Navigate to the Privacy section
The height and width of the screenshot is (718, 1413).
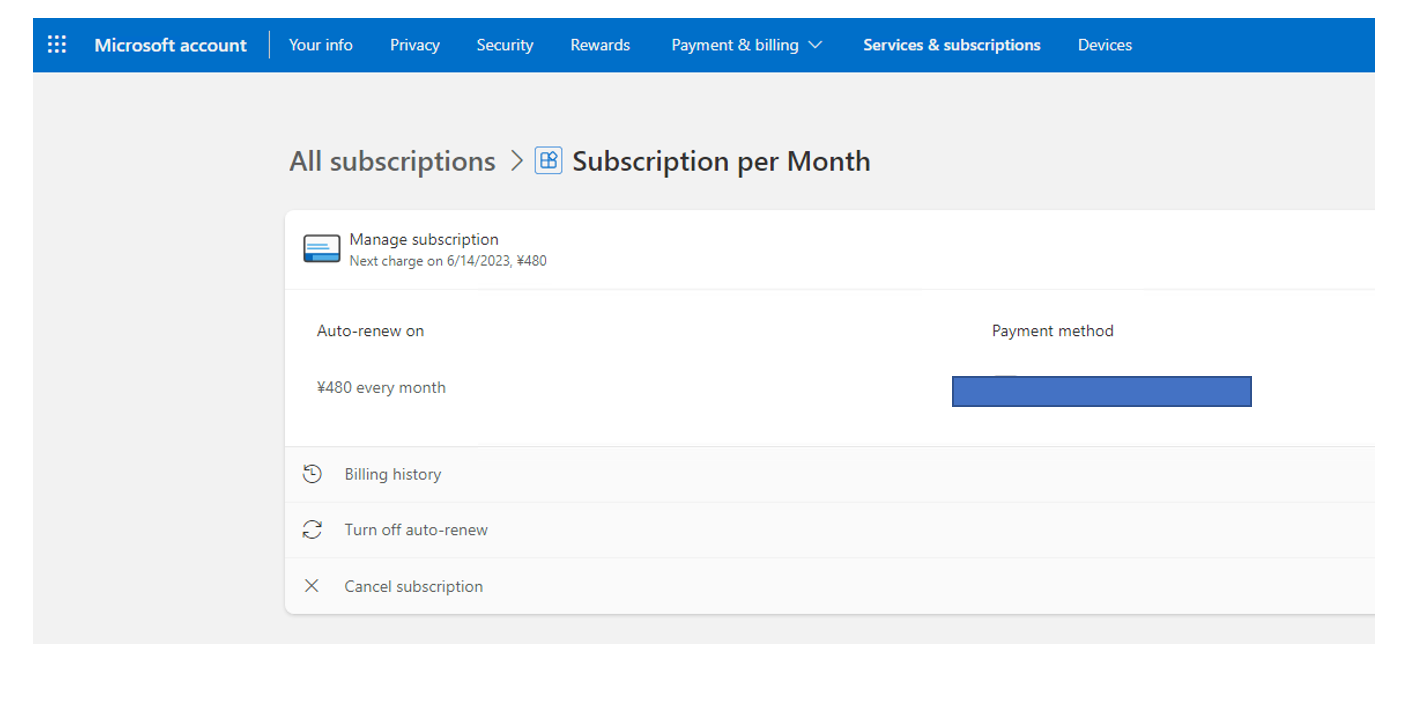click(x=415, y=44)
